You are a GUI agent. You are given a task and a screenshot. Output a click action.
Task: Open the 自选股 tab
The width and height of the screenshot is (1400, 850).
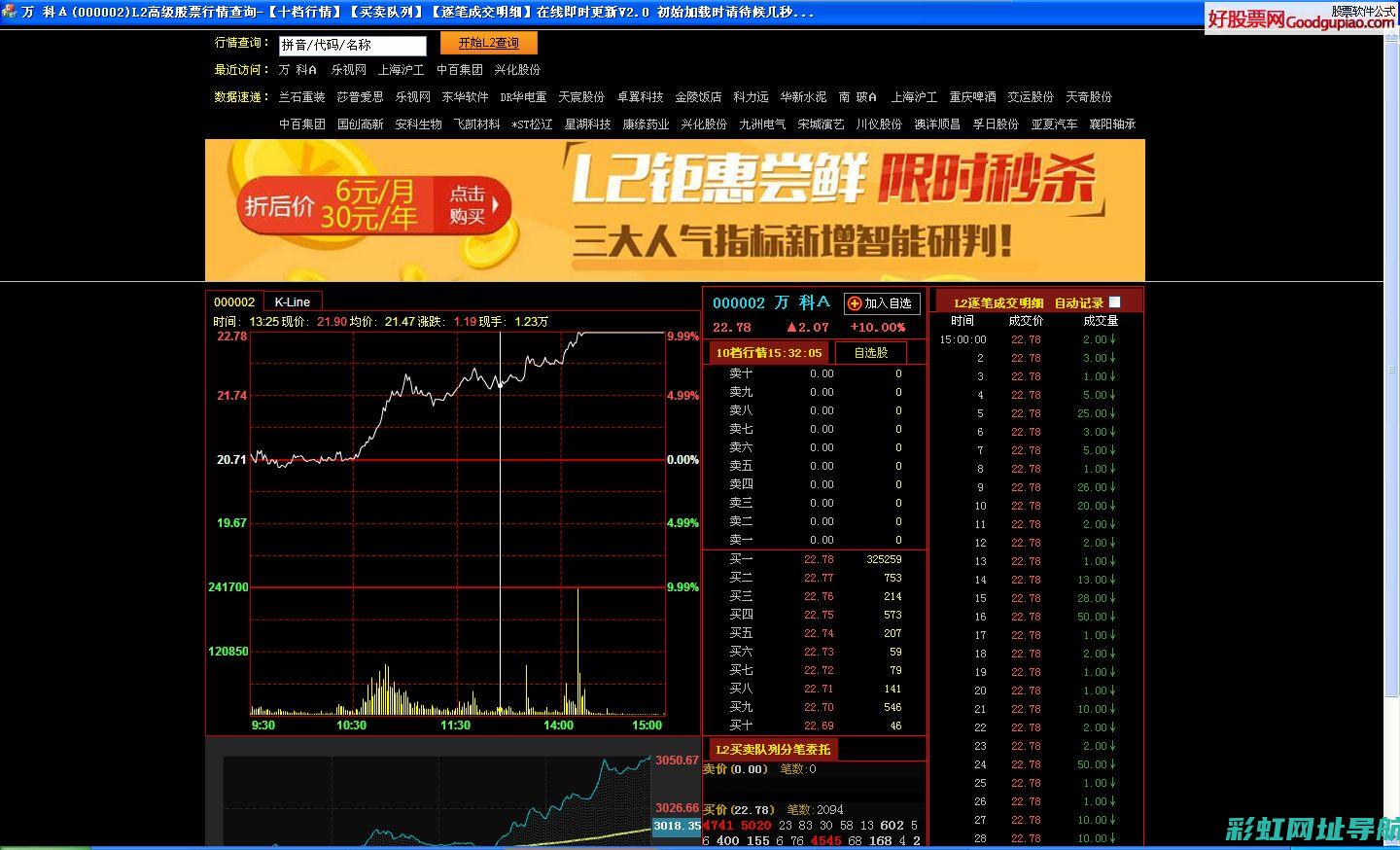(870, 353)
